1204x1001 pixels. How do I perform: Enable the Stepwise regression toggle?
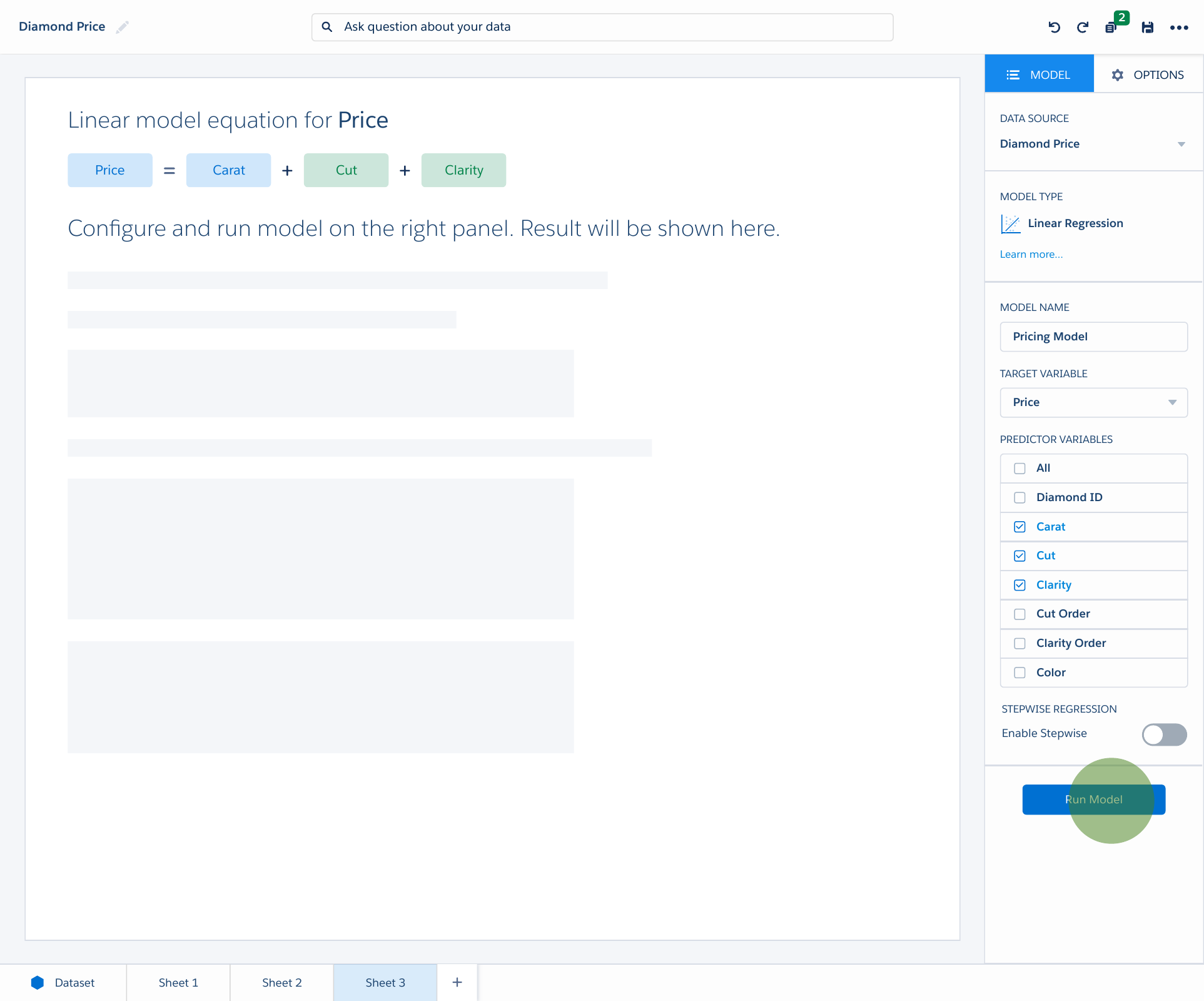coord(1164,734)
